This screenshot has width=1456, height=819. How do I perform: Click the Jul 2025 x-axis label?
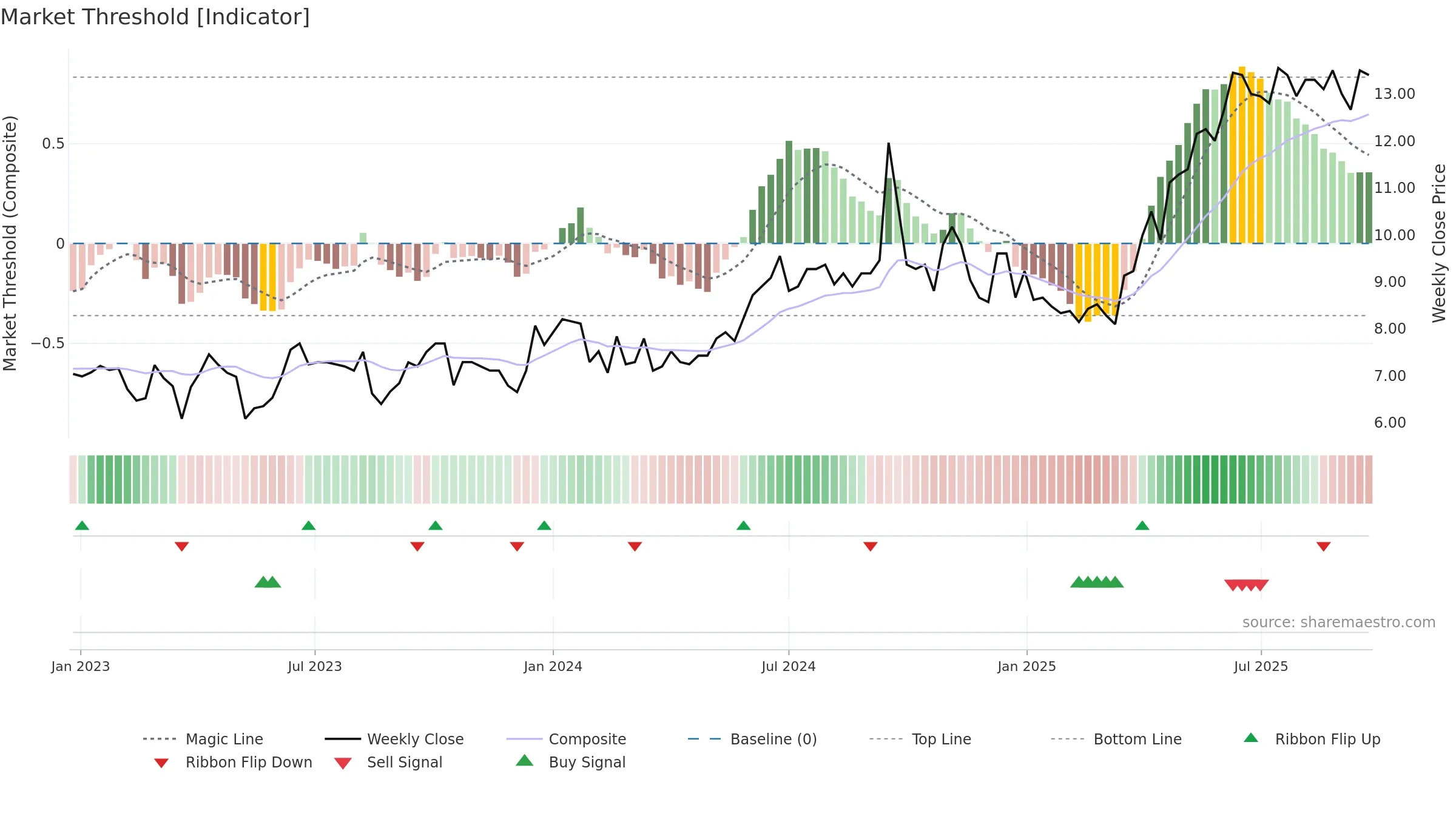tap(1261, 667)
